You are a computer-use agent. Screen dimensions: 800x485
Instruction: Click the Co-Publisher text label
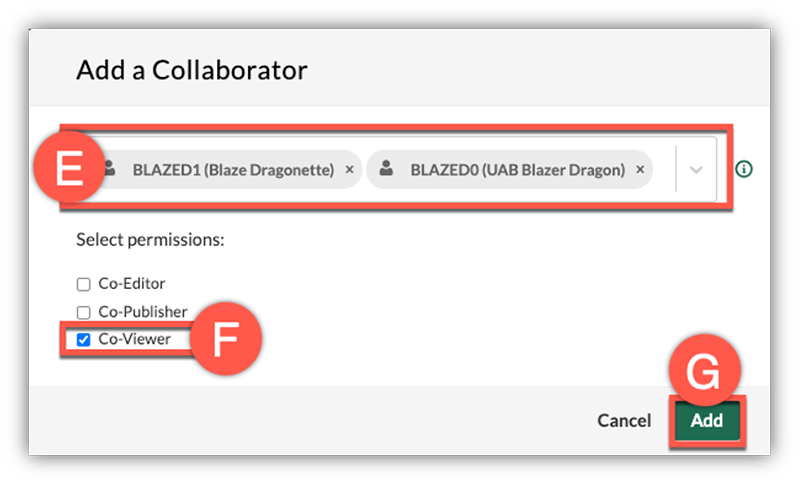pos(143,312)
